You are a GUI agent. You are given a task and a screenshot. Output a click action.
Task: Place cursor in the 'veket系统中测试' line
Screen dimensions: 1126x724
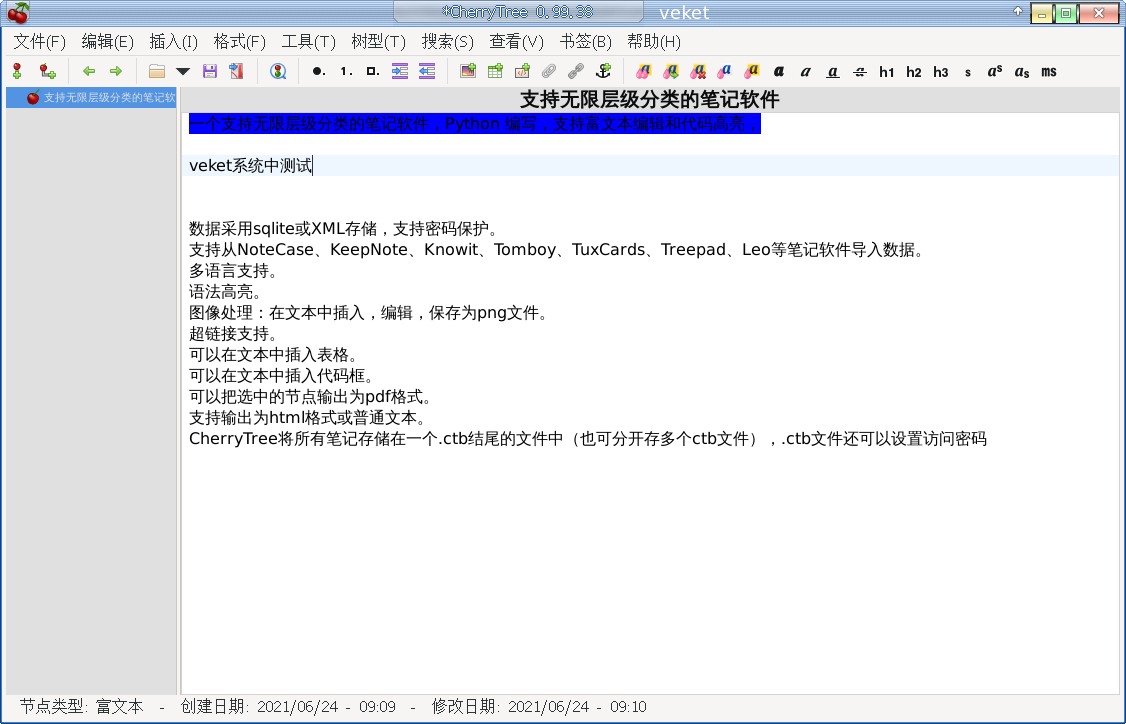coord(251,166)
